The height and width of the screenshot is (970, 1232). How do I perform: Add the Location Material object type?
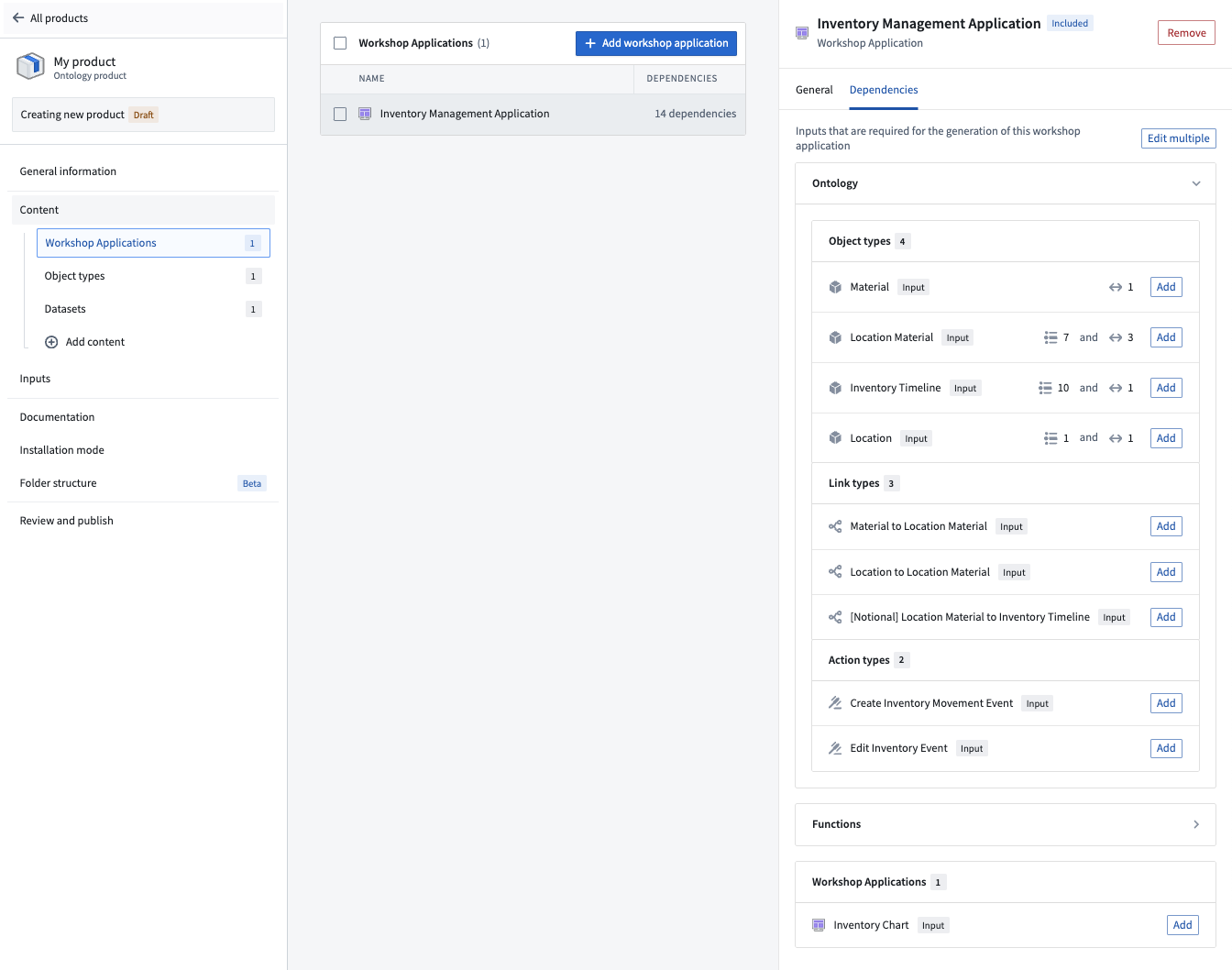pos(1166,337)
